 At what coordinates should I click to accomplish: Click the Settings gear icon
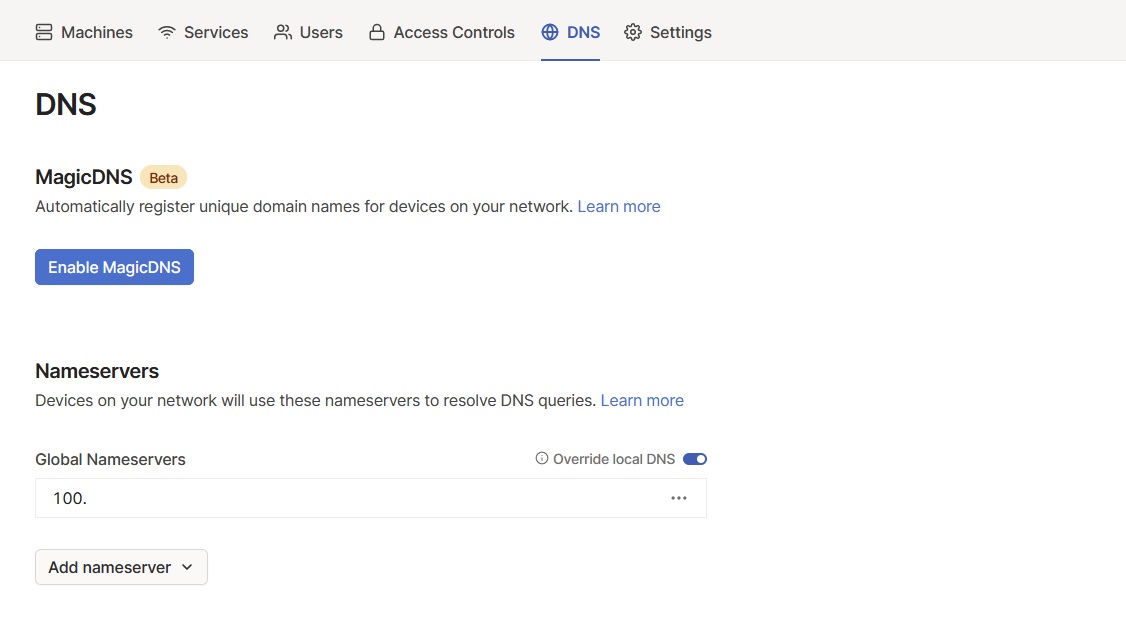pos(632,31)
